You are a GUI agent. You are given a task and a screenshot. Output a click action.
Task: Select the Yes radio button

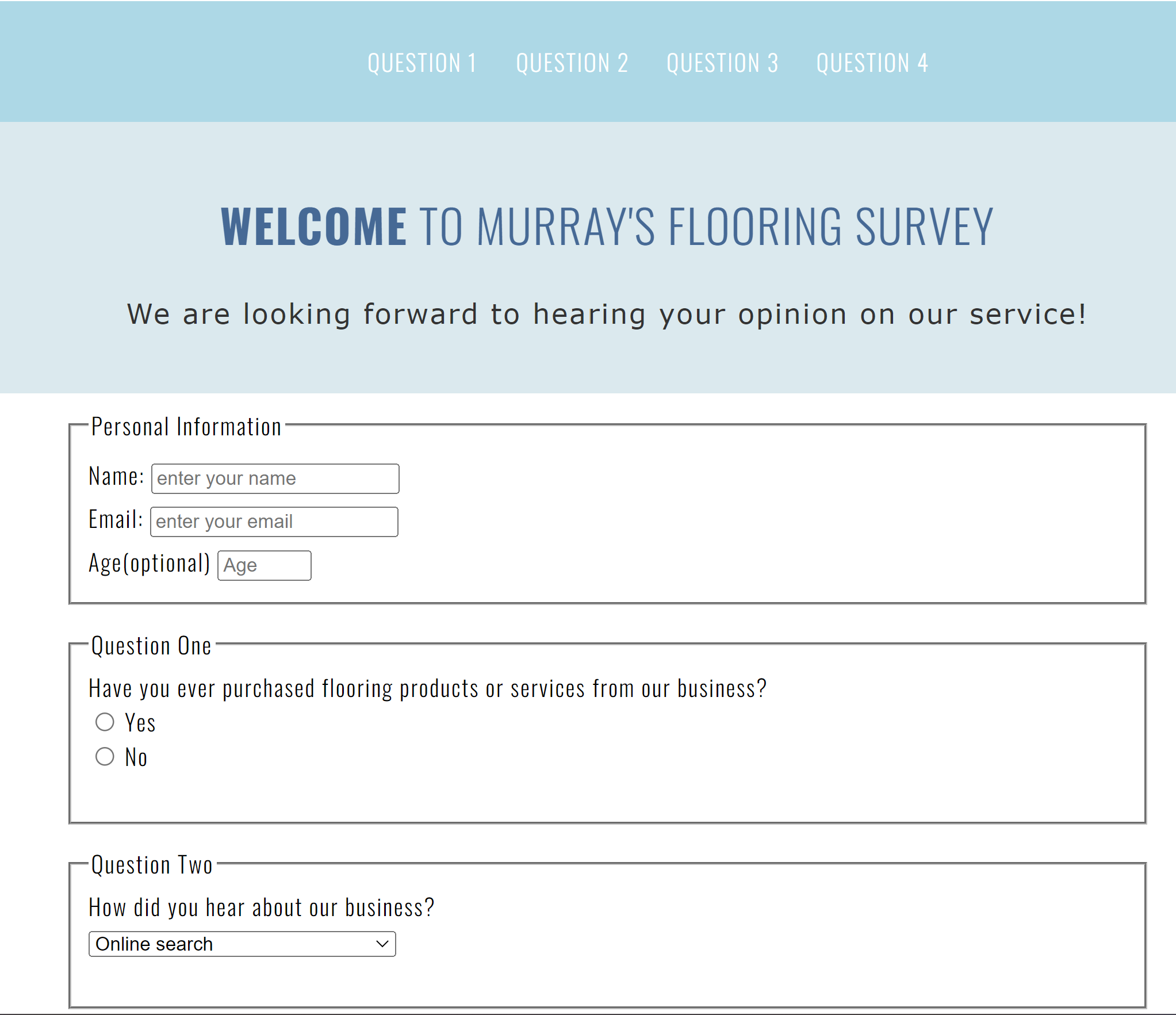(105, 722)
